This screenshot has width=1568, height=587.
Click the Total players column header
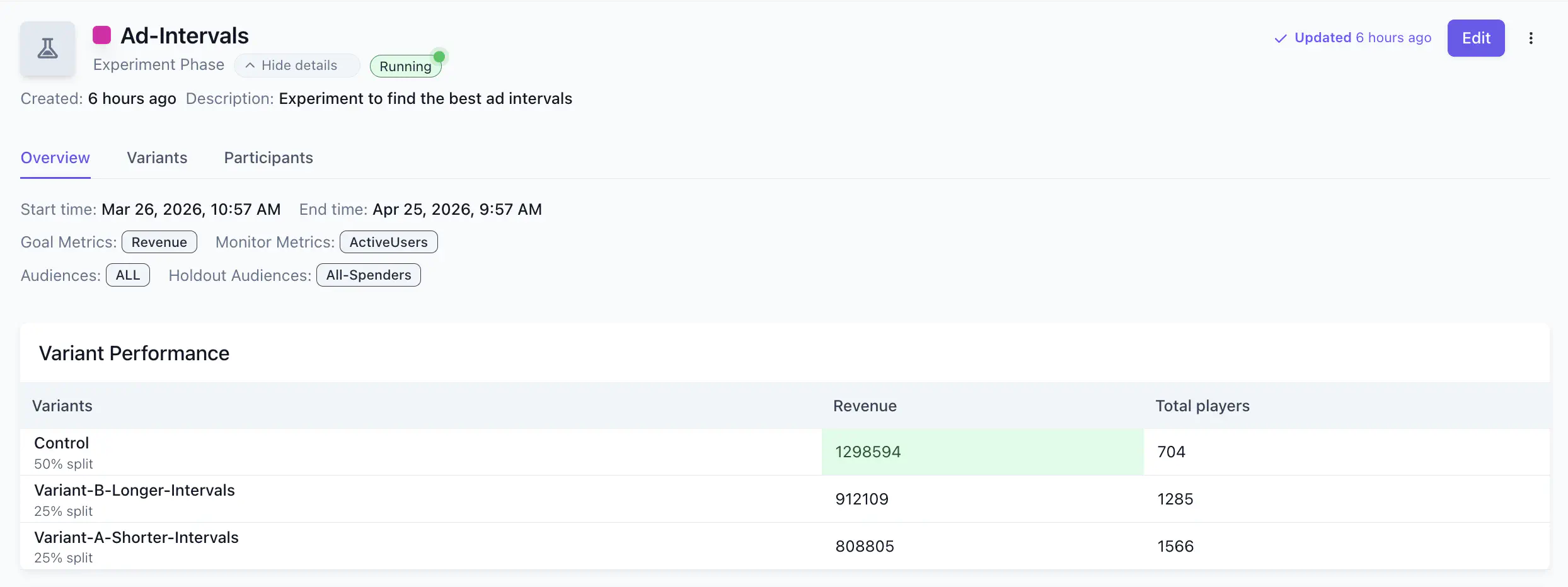[1202, 406]
